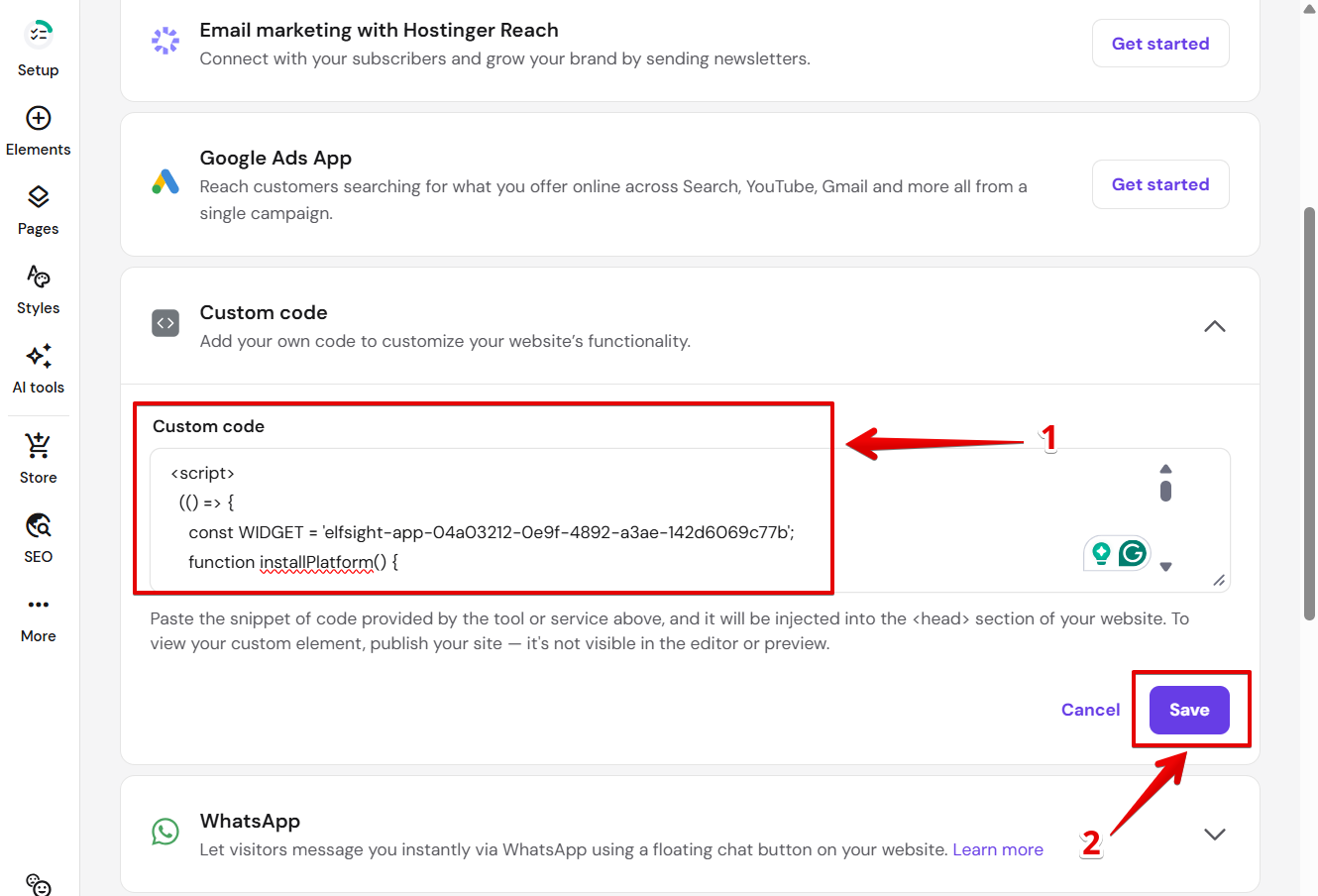Click the code box scroll down arrow
Viewport: 1318px width, 896px height.
coord(1165,567)
